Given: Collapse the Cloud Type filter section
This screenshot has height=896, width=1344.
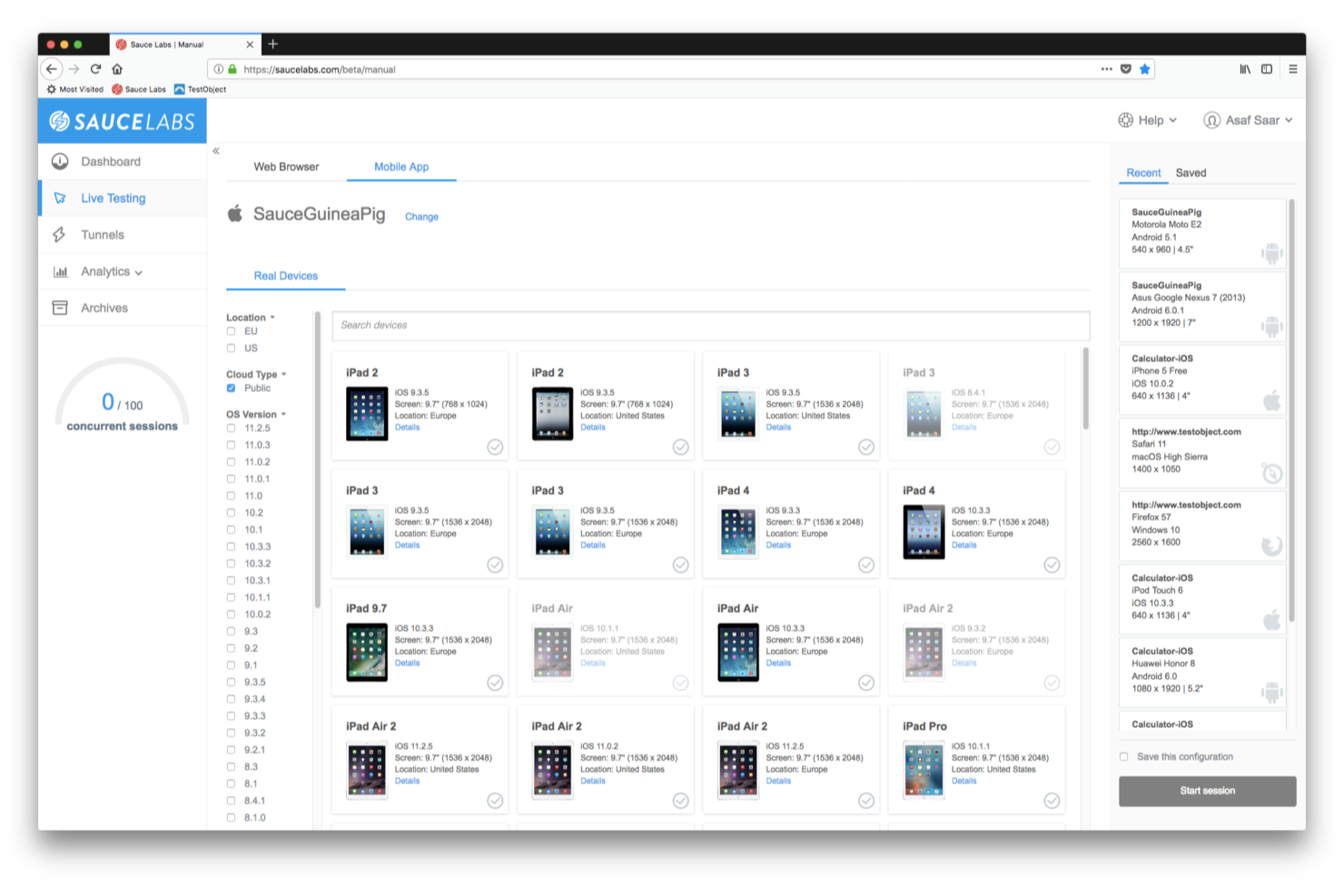Looking at the screenshot, I should 256,374.
